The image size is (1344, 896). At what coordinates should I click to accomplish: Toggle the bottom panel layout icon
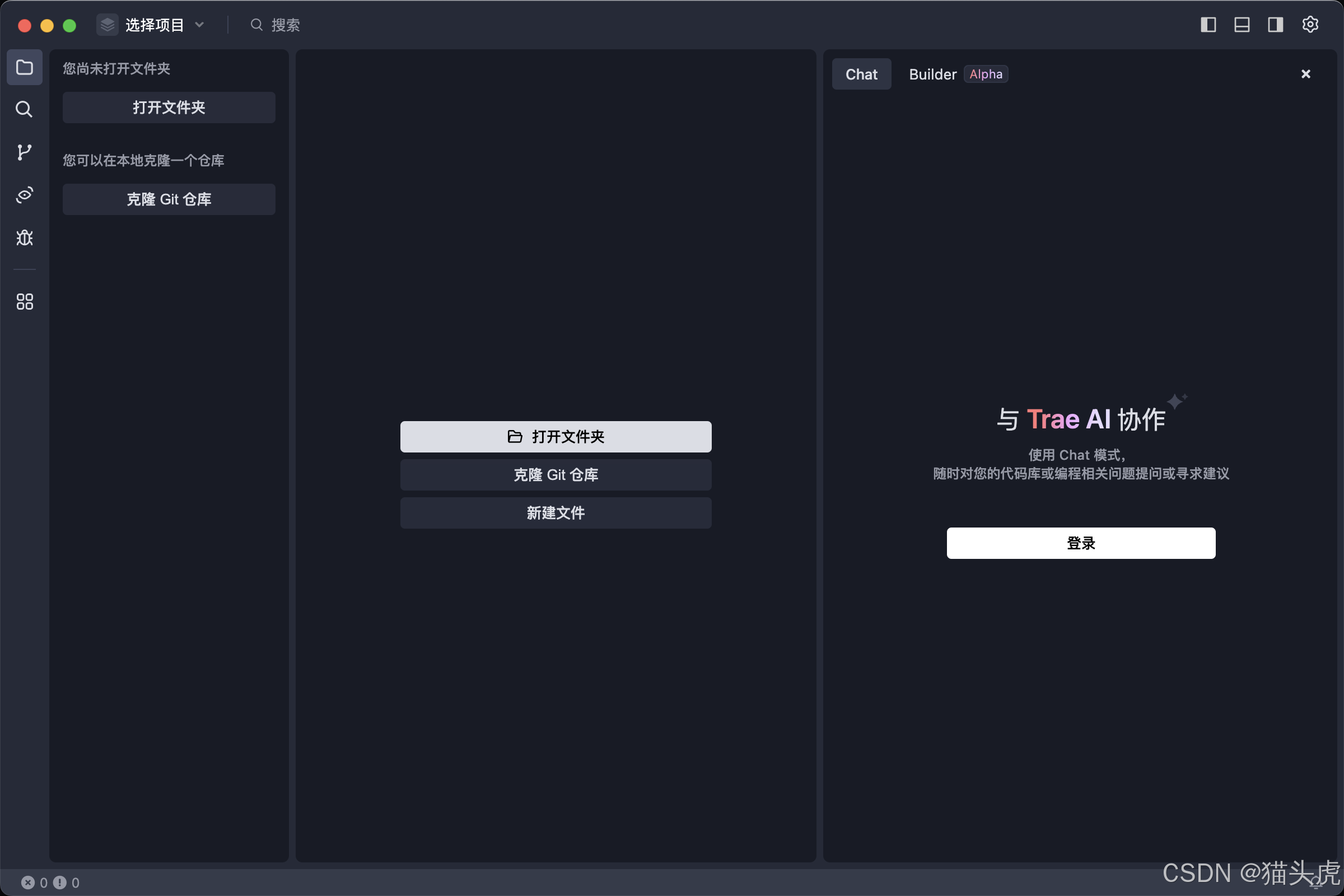click(1242, 25)
